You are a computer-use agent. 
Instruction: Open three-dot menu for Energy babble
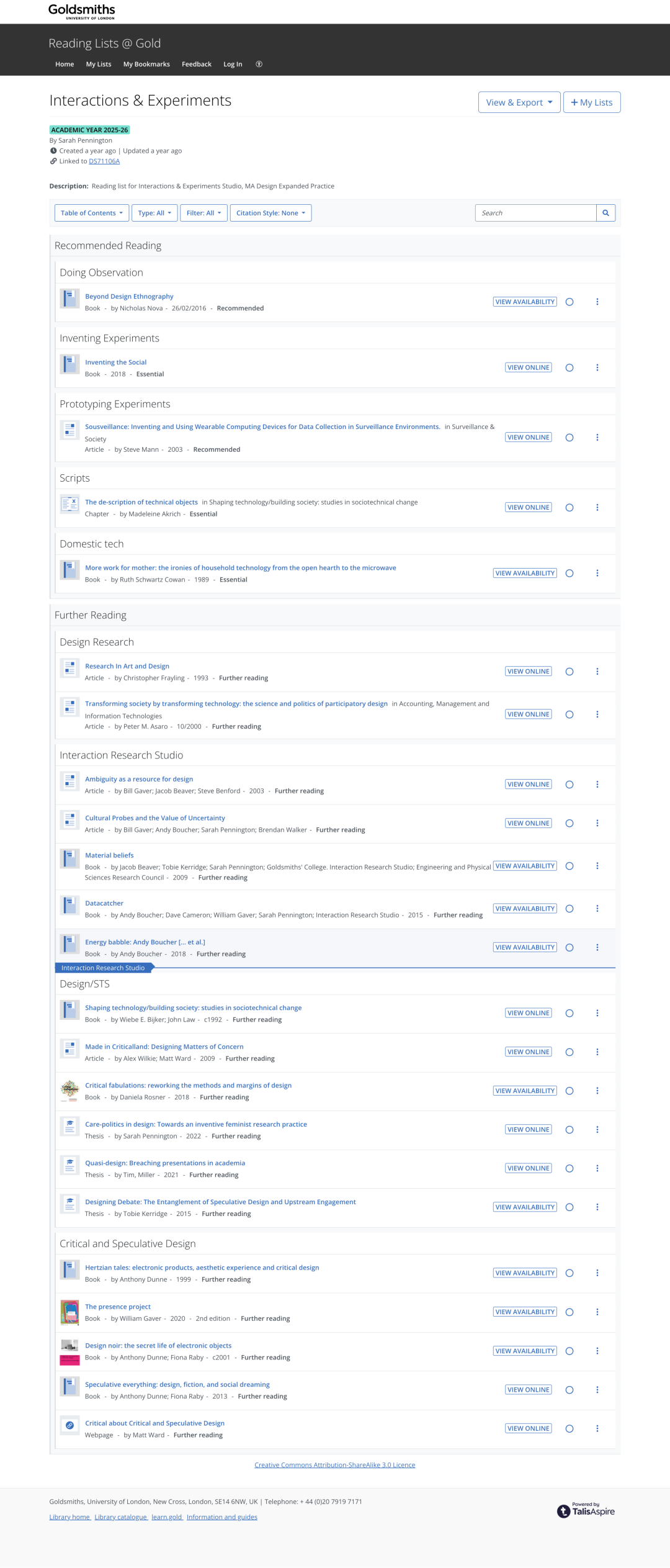point(597,947)
